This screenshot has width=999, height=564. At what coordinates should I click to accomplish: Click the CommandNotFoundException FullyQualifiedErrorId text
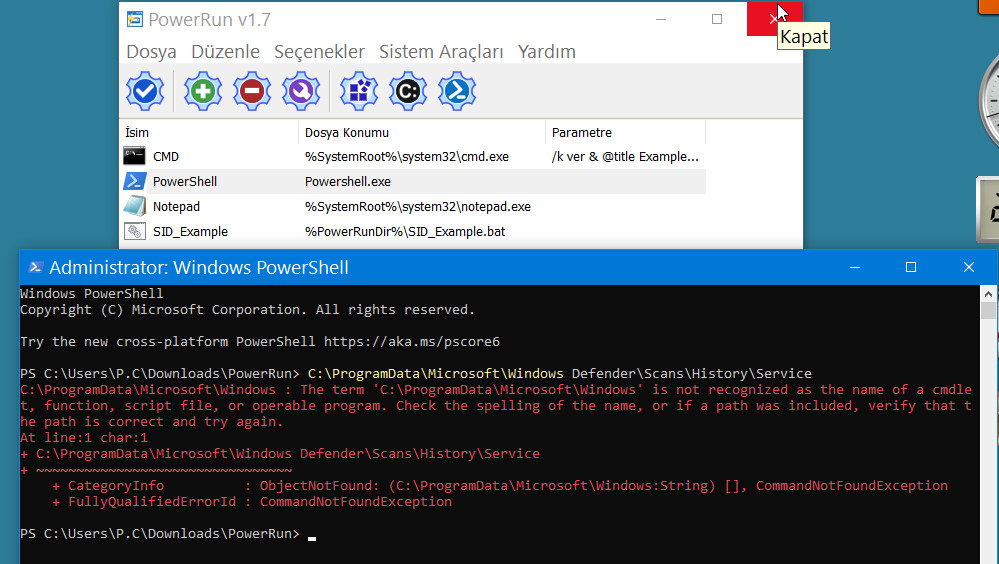point(356,502)
